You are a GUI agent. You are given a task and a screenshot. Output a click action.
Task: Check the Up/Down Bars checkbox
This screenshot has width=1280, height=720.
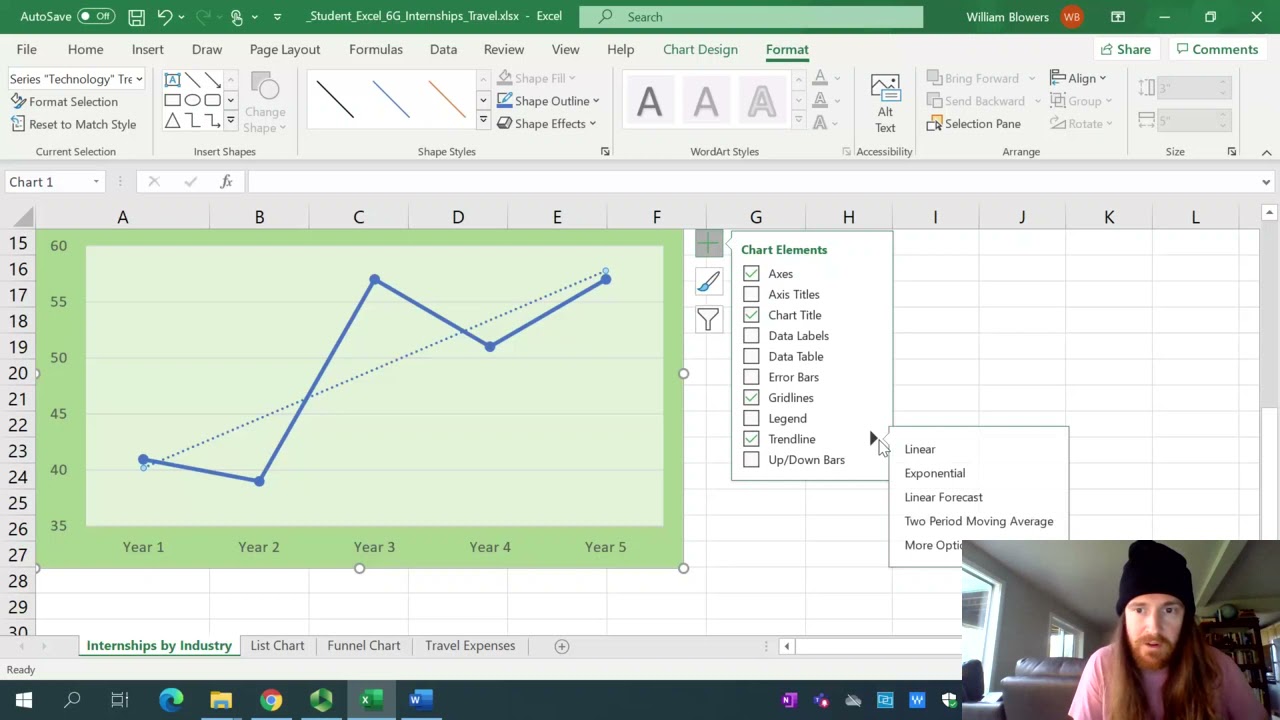coord(751,460)
